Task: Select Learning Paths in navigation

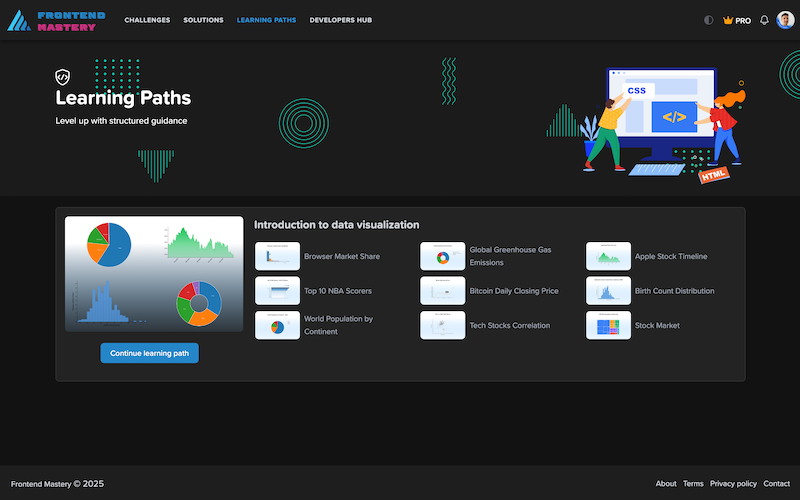Action: (x=266, y=20)
